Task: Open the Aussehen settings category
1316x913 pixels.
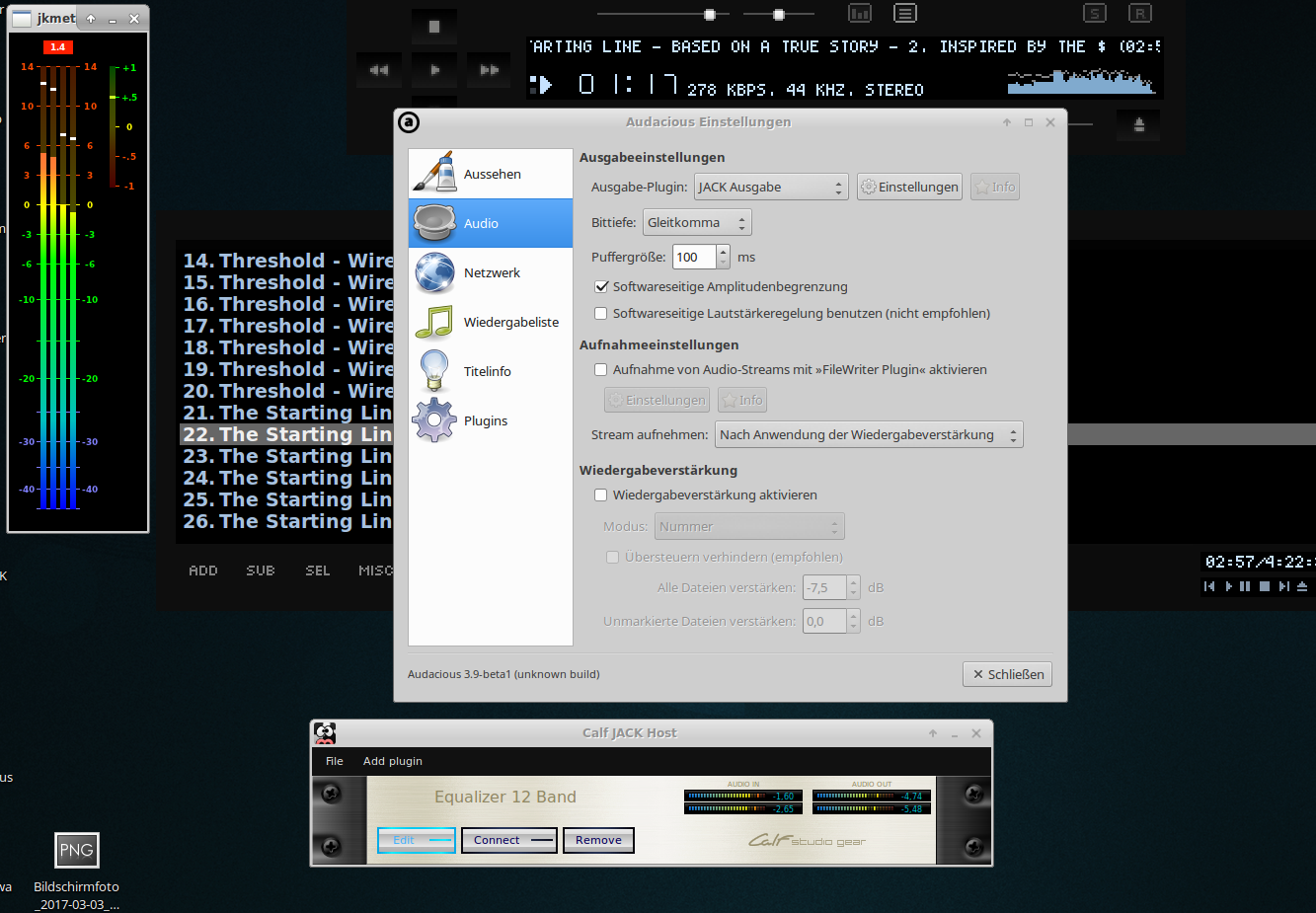Action: [x=491, y=174]
